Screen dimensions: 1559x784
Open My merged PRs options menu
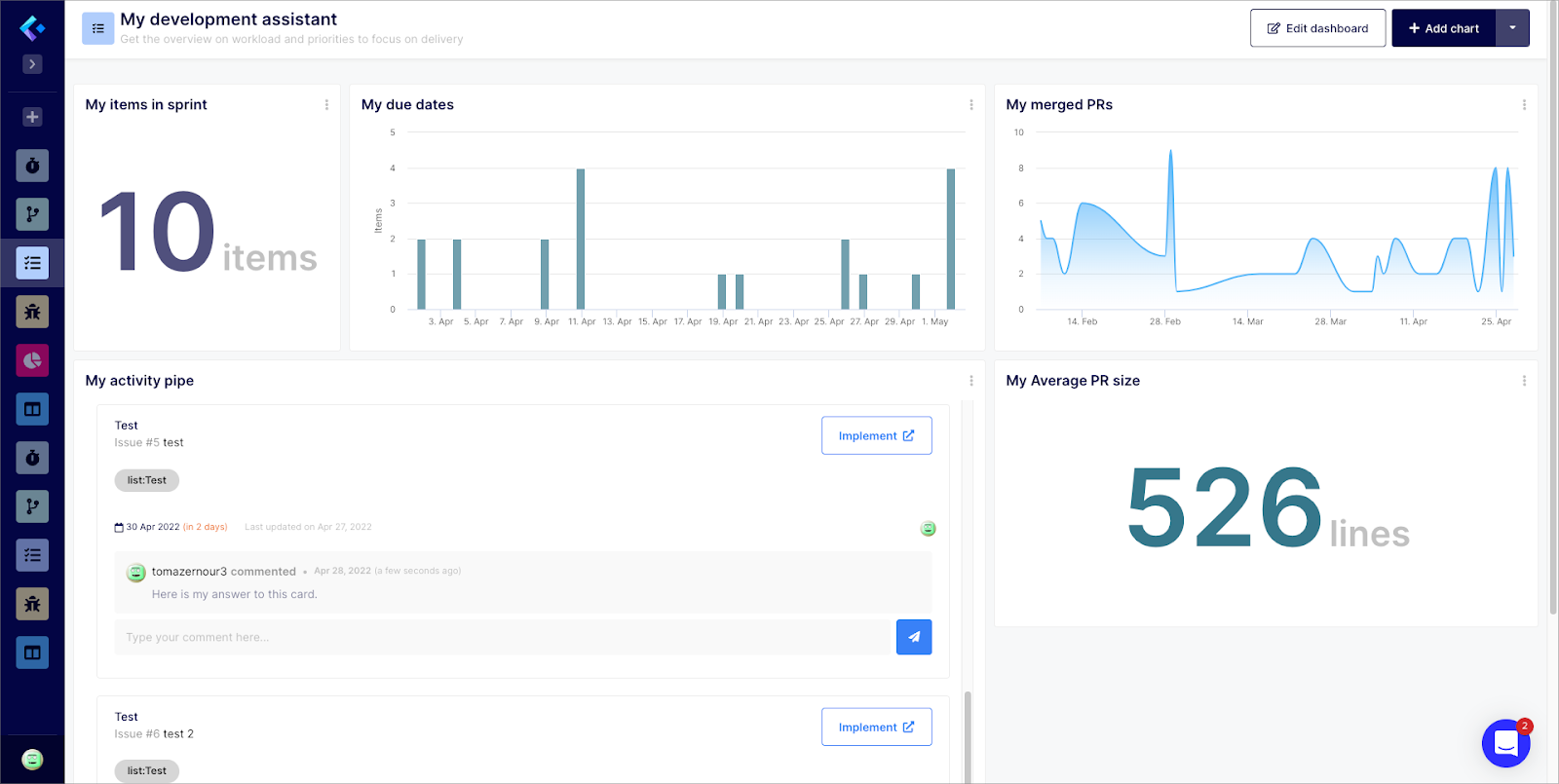click(x=1524, y=105)
